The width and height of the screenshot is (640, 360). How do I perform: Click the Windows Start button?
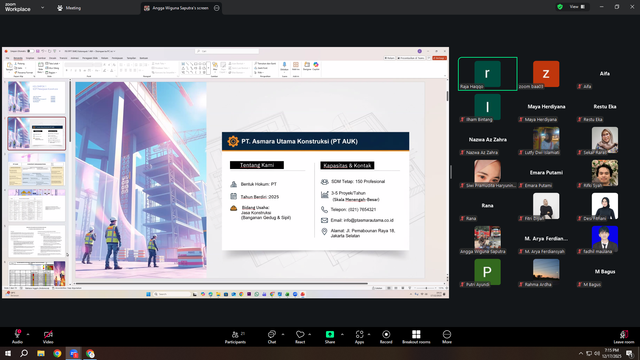8,353
